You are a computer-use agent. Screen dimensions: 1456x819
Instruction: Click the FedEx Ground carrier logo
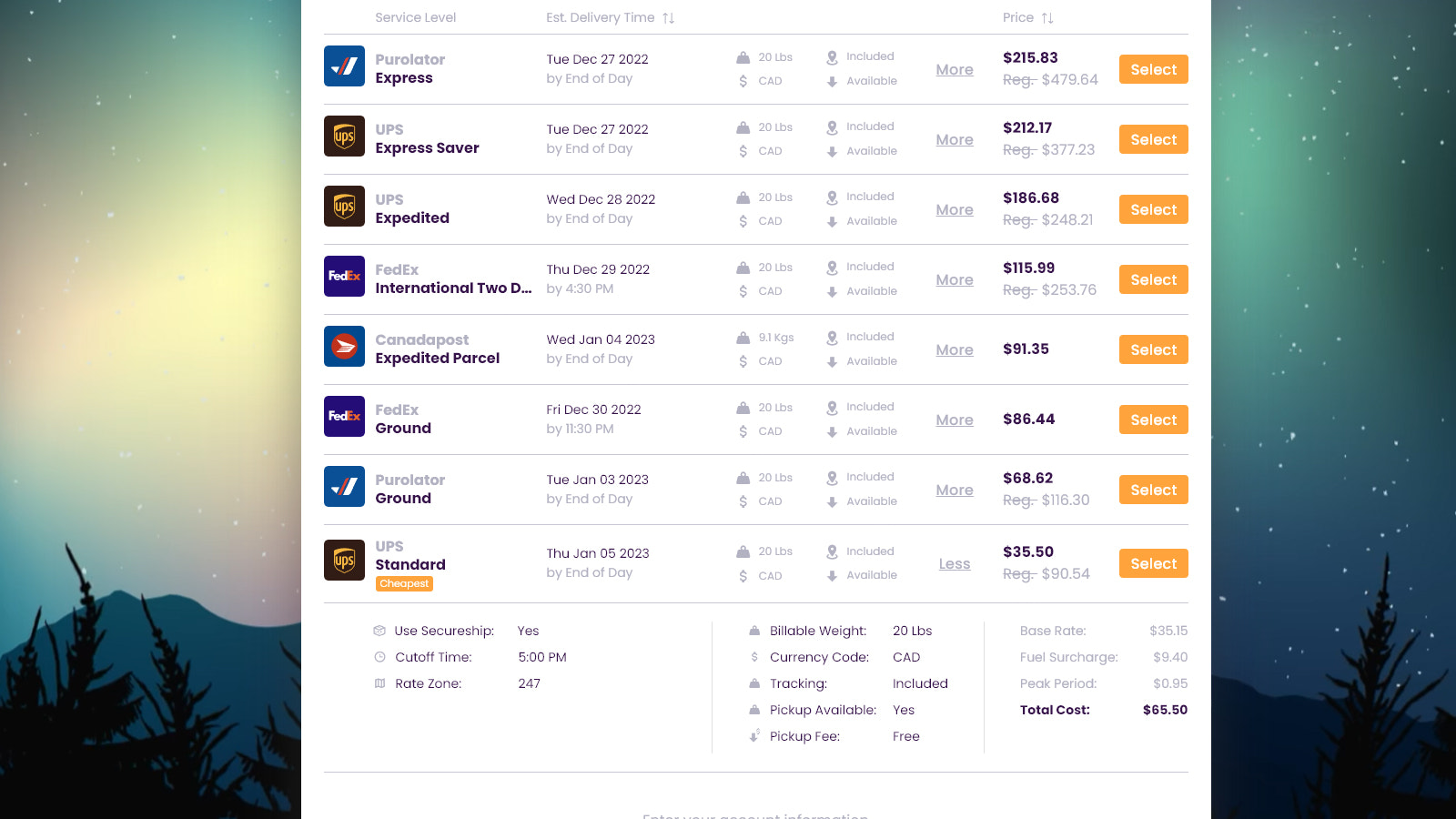coord(344,417)
